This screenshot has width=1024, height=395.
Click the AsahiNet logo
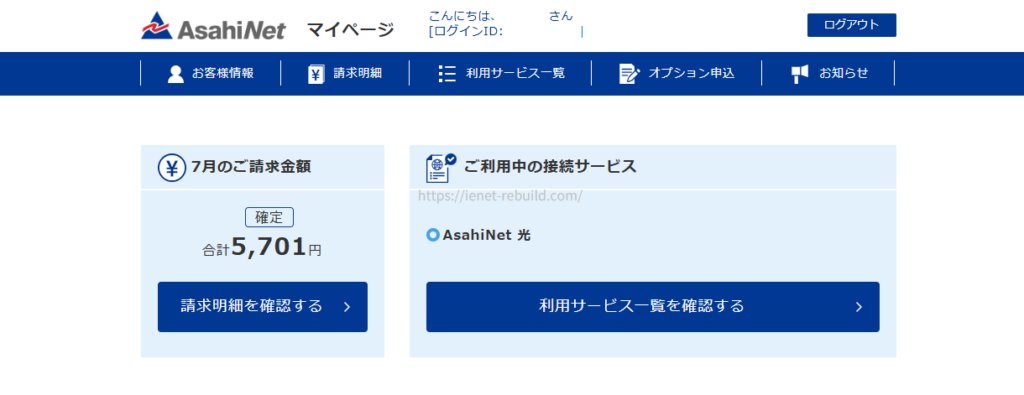(214, 26)
